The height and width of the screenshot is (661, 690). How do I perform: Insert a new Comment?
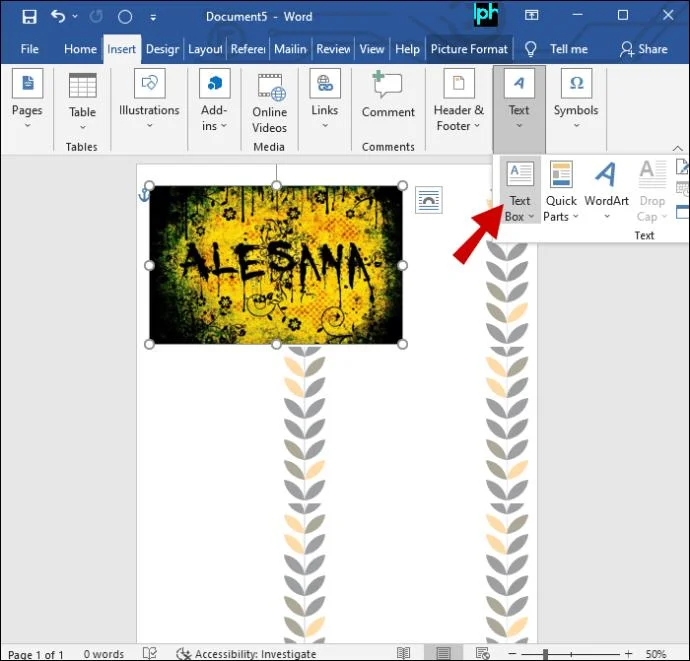(388, 94)
